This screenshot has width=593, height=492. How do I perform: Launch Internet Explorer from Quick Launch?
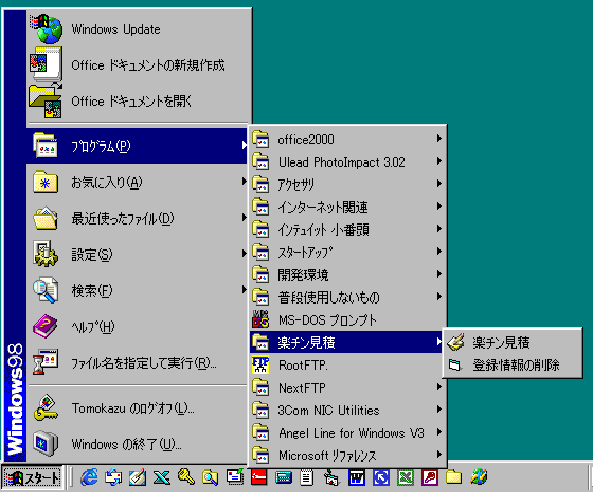(x=89, y=477)
